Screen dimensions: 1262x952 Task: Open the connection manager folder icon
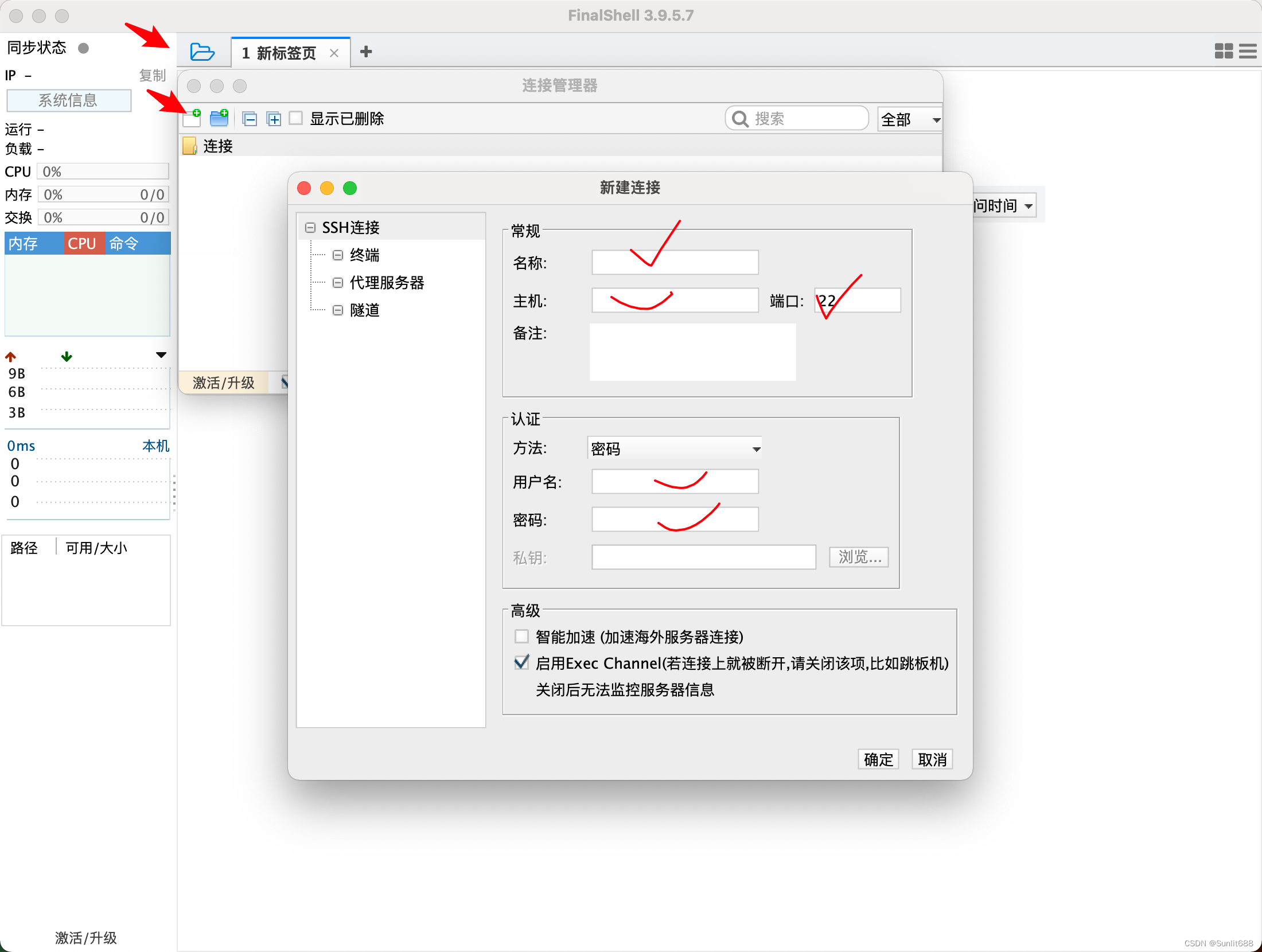point(202,52)
